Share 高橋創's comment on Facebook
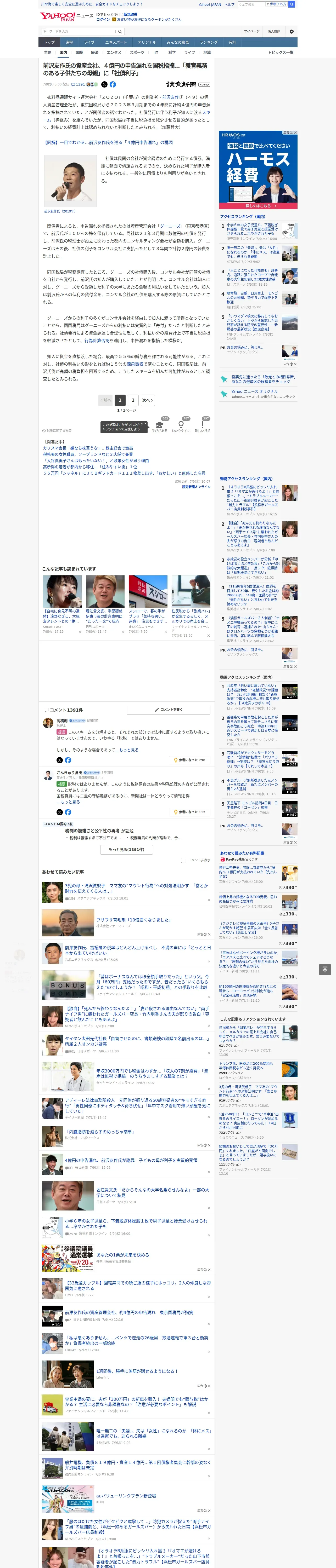 [68, 760]
